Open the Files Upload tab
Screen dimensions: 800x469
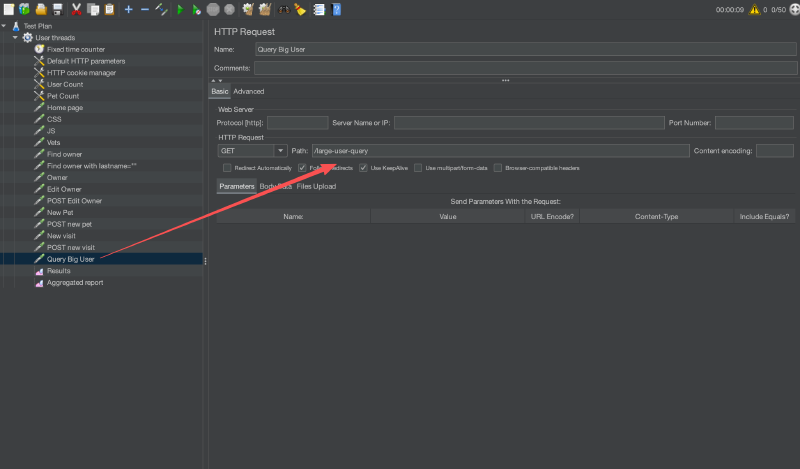point(316,186)
